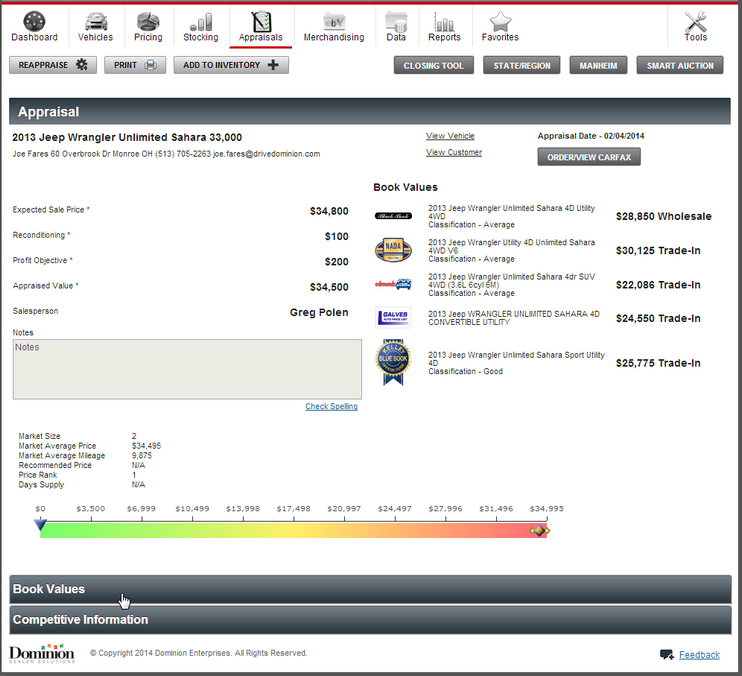Click the $22,086 Trade-In value
Image resolution: width=742 pixels, height=676 pixels.
point(658,285)
